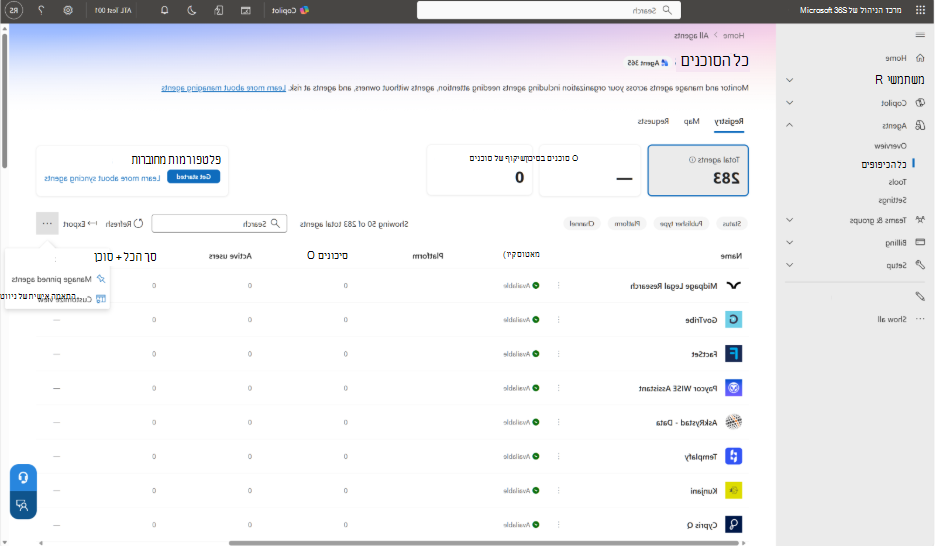Screen dimensions: 936x546
Task: Click the Get started button
Action: pos(193,177)
